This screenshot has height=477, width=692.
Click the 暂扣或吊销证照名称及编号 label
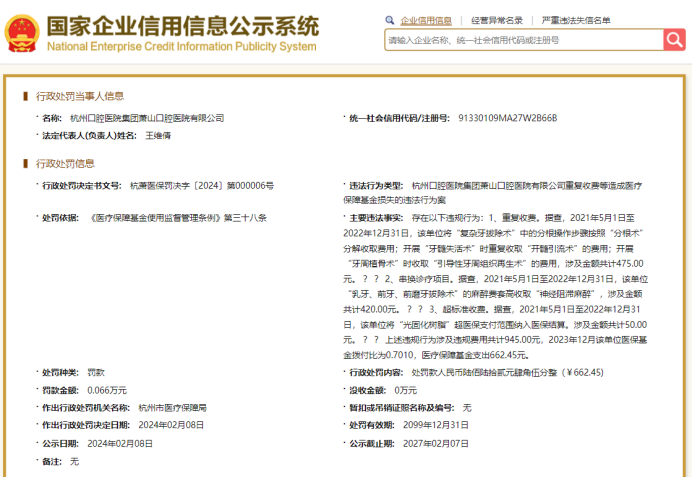coord(402,408)
